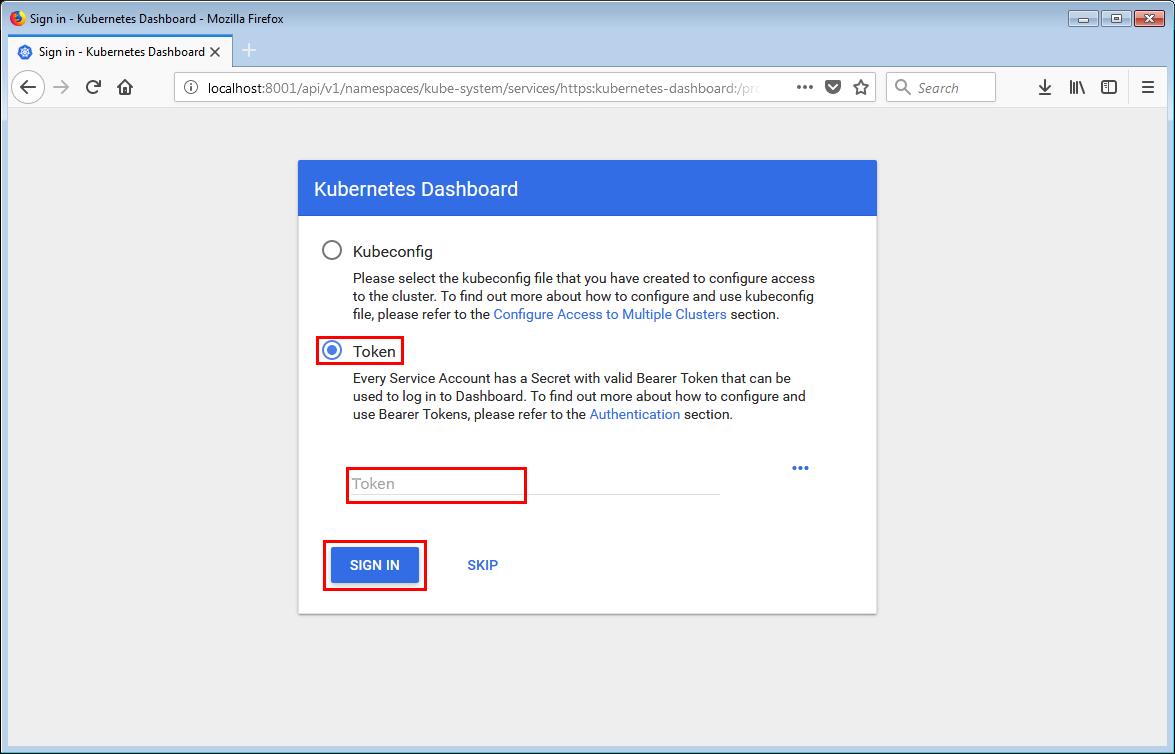Open page actions three-dot menu in address bar
1175x754 pixels.
[805, 88]
